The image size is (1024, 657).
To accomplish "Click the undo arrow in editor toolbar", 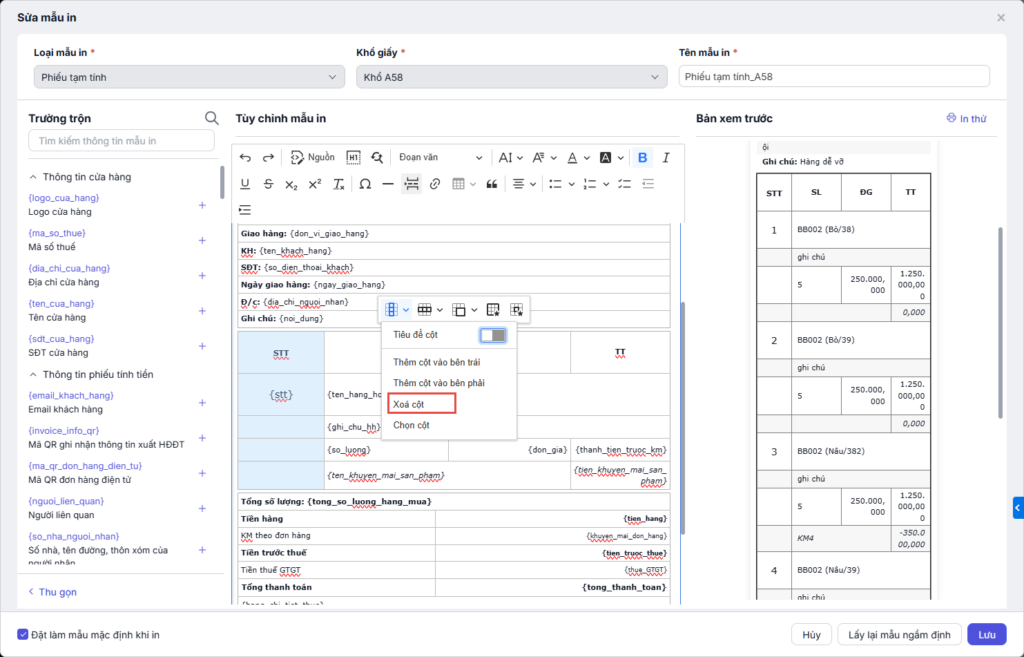I will (246, 158).
